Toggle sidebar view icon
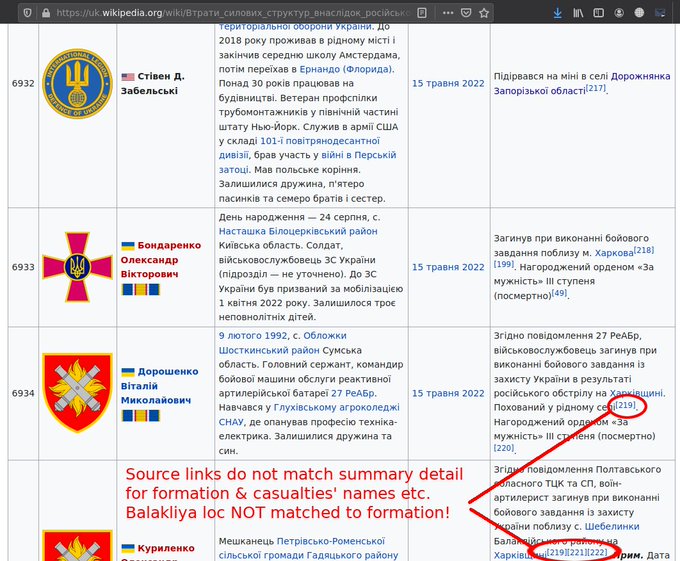The image size is (680, 561). (x=598, y=13)
